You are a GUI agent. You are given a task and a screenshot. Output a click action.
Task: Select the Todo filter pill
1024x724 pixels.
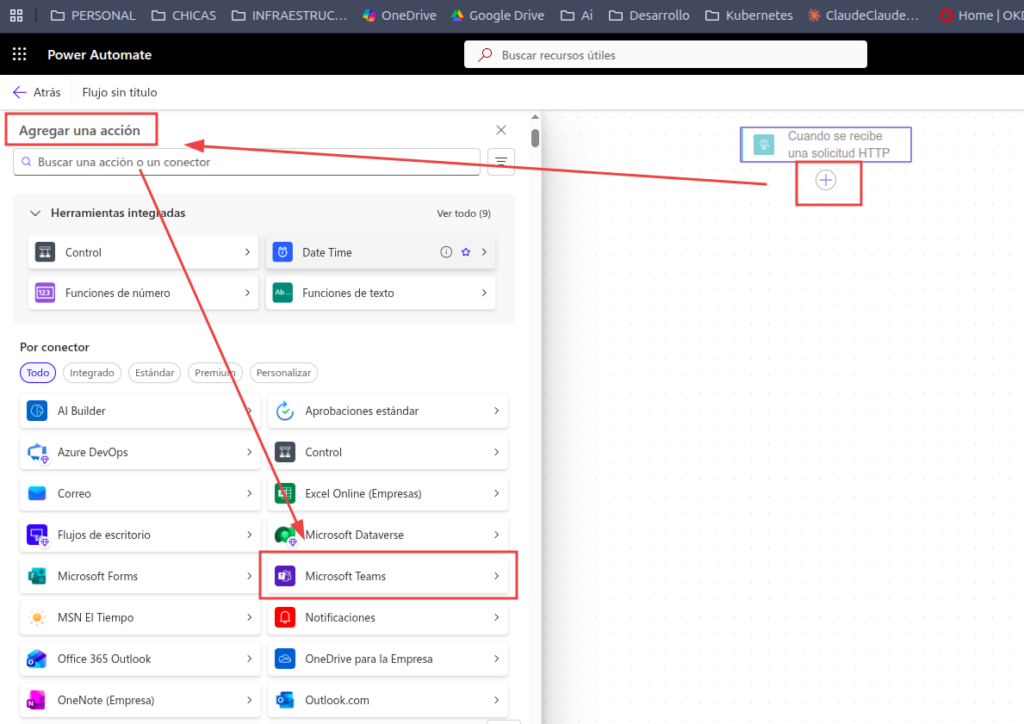pos(37,373)
